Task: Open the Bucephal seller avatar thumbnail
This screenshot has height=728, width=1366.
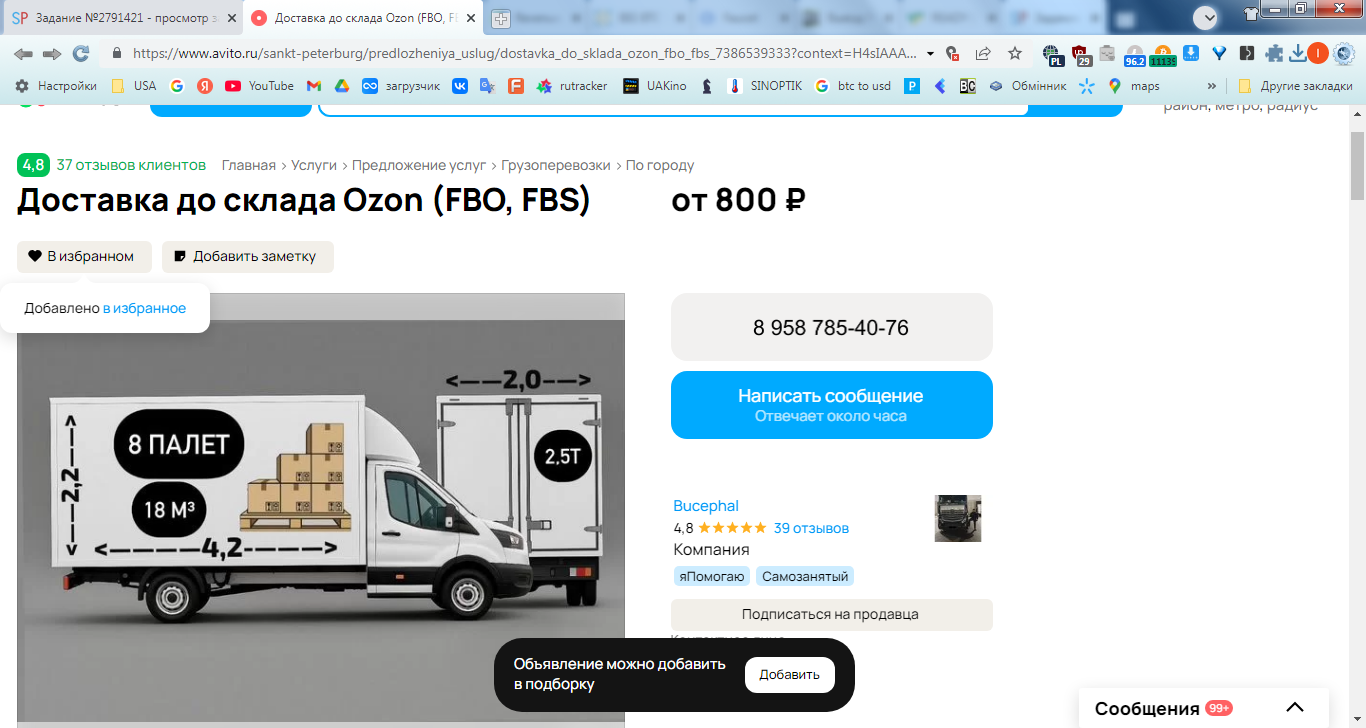Action: tap(958, 518)
